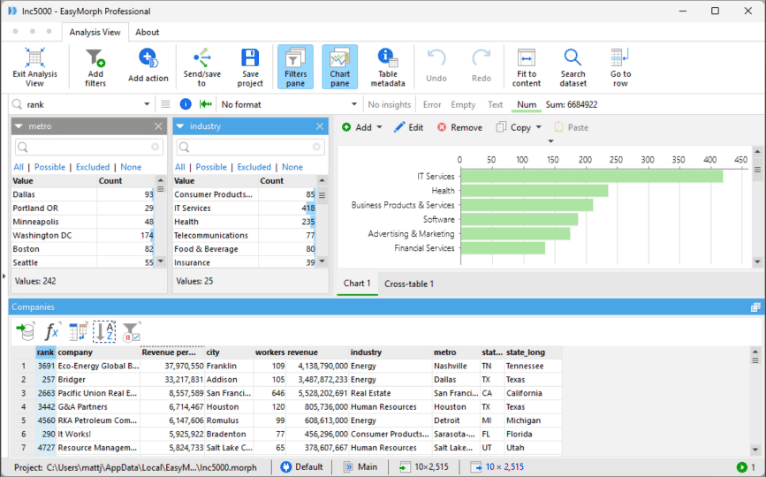Click the green go-to-column arrow icon
The width and height of the screenshot is (766, 477).
[206, 104]
